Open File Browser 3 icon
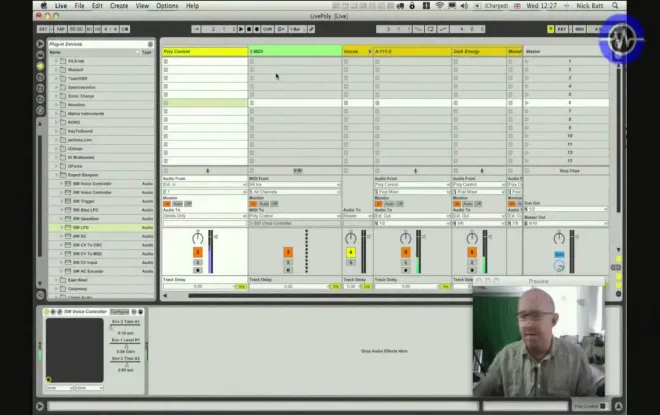The width and height of the screenshot is (660, 415). [x=40, y=99]
